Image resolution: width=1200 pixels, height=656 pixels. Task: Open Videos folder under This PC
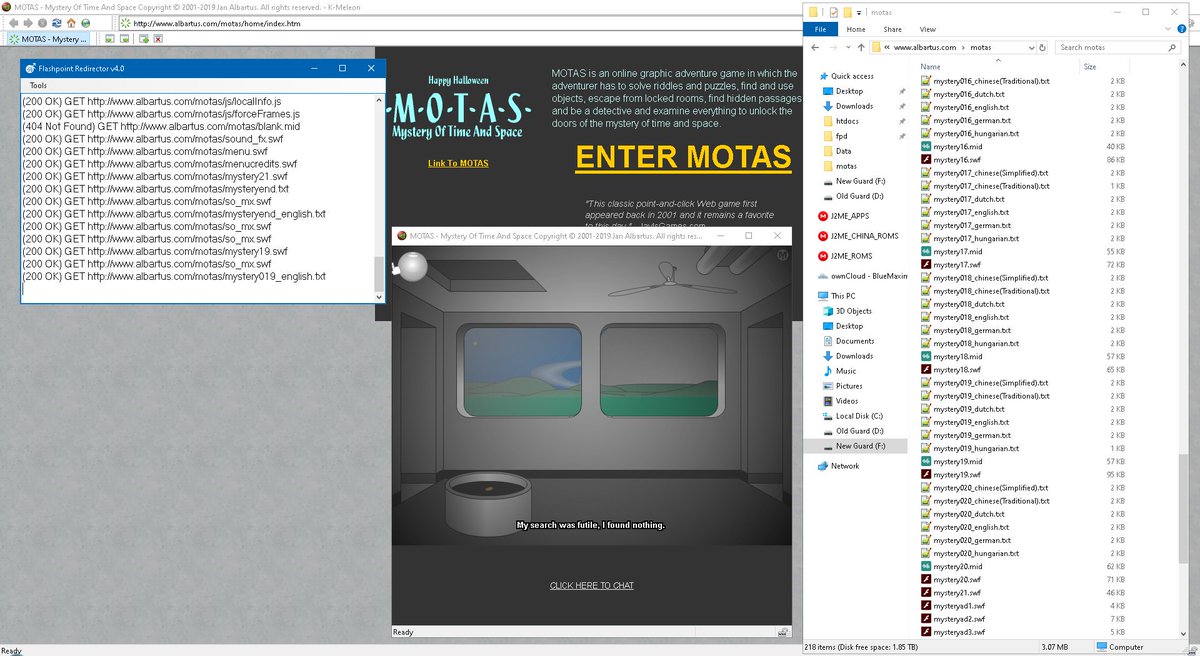point(847,401)
